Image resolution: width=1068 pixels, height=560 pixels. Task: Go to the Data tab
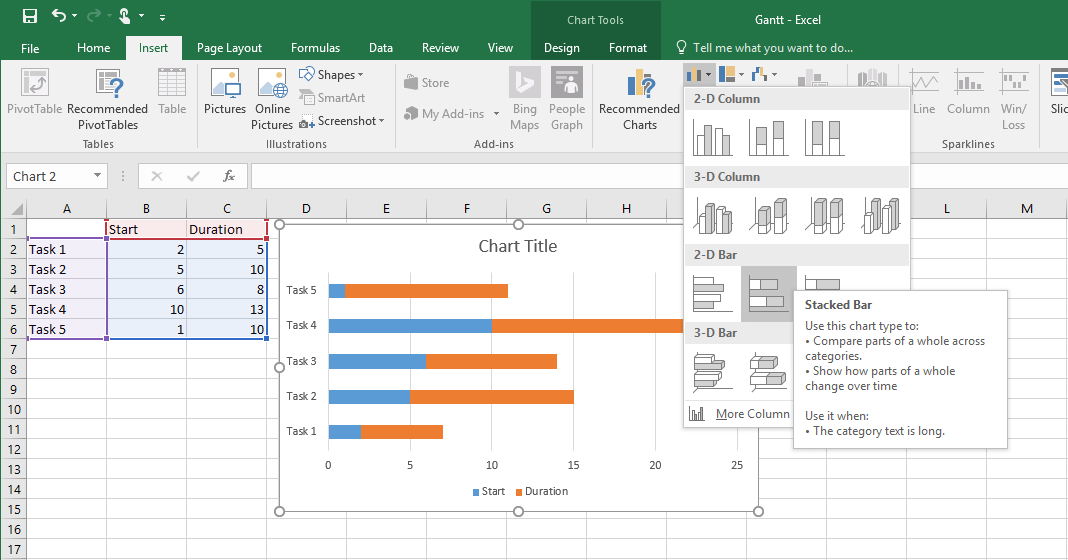point(381,48)
